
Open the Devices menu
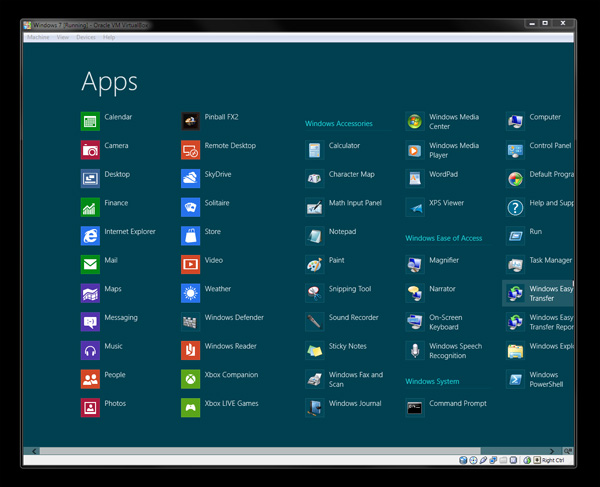[x=86, y=37]
